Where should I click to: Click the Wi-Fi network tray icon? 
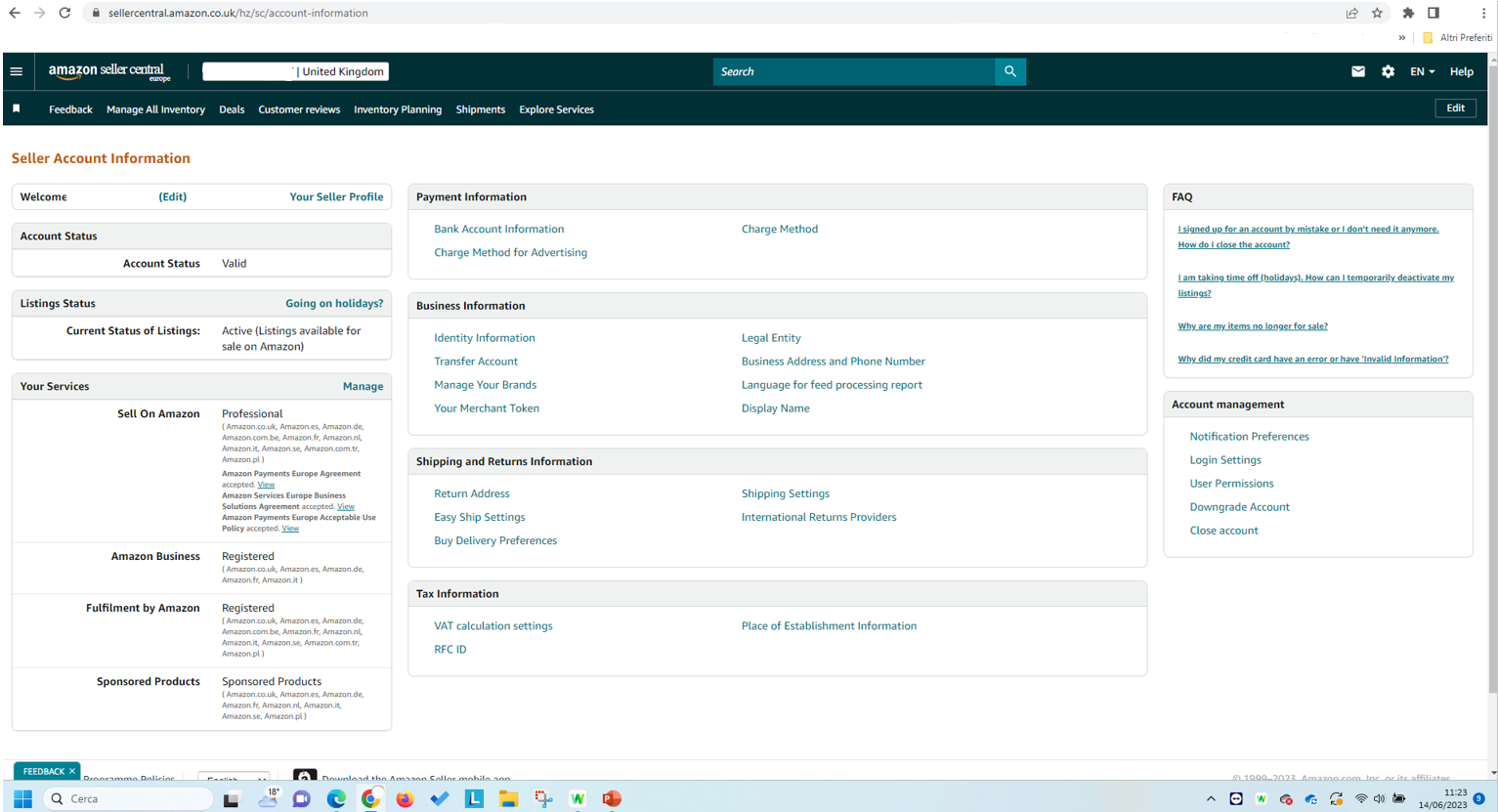pyautogui.click(x=1360, y=798)
